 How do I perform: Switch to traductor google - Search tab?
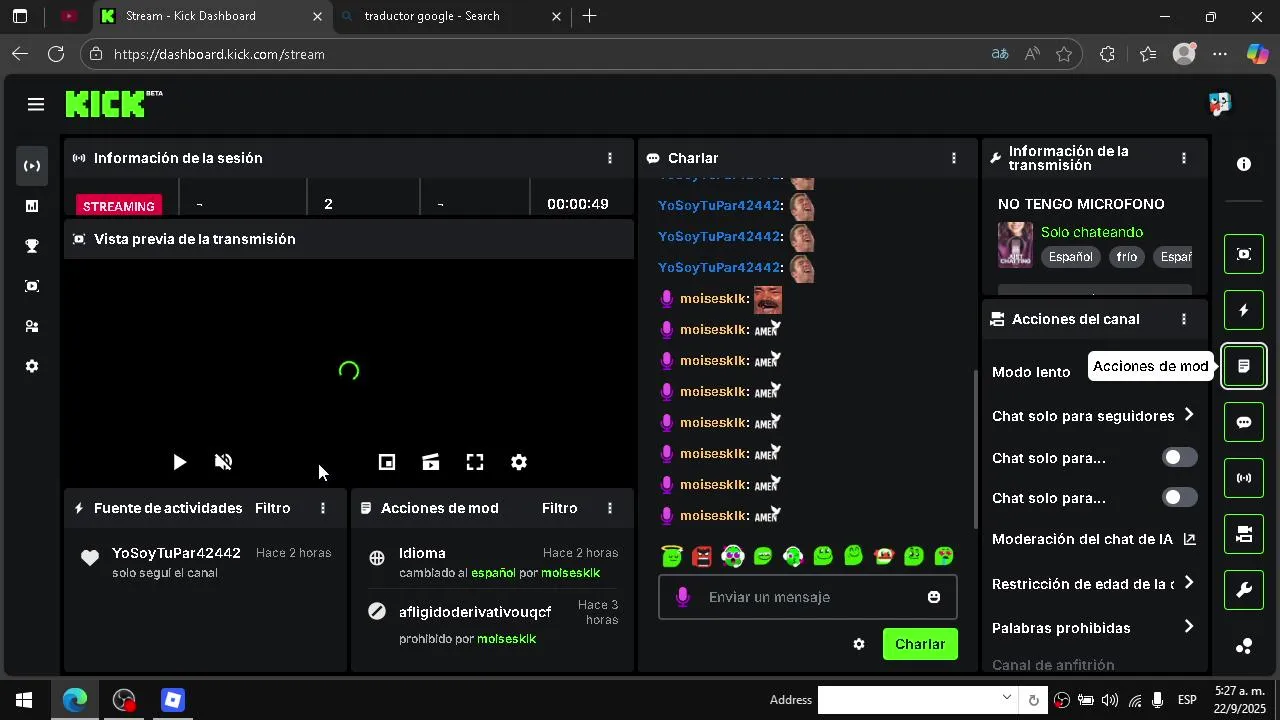(x=450, y=16)
